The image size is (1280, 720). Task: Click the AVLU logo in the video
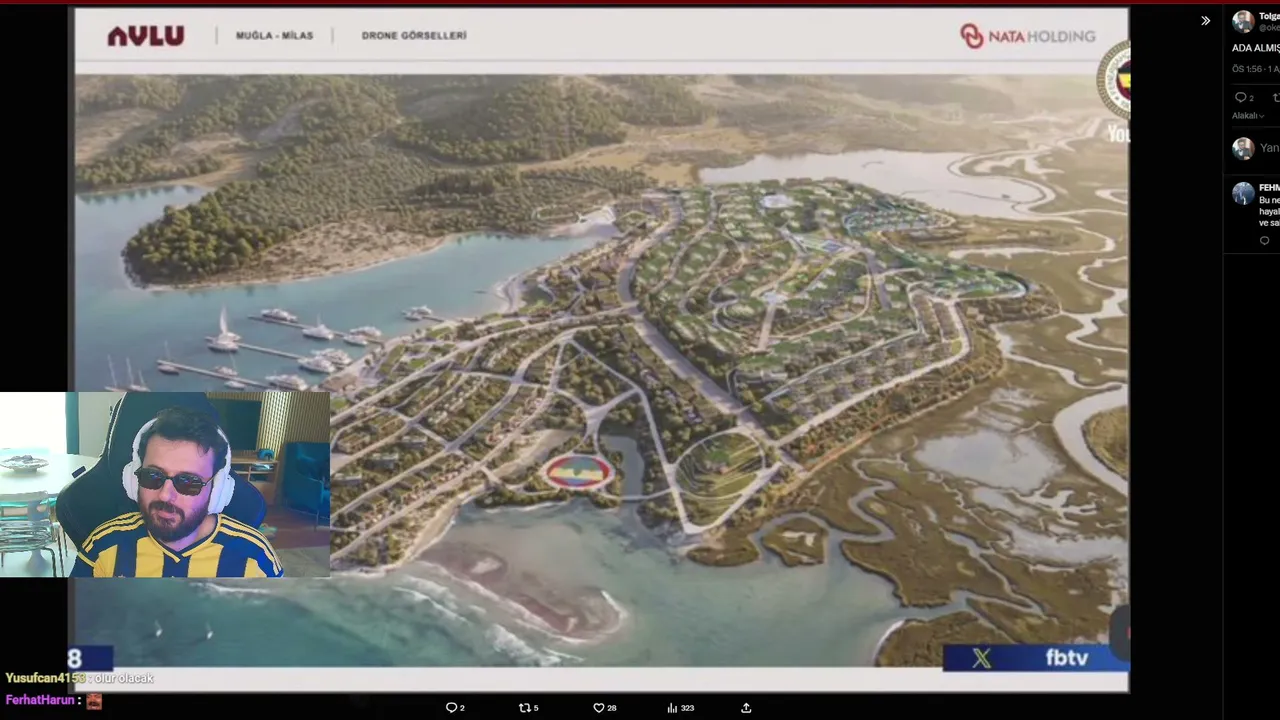point(146,36)
